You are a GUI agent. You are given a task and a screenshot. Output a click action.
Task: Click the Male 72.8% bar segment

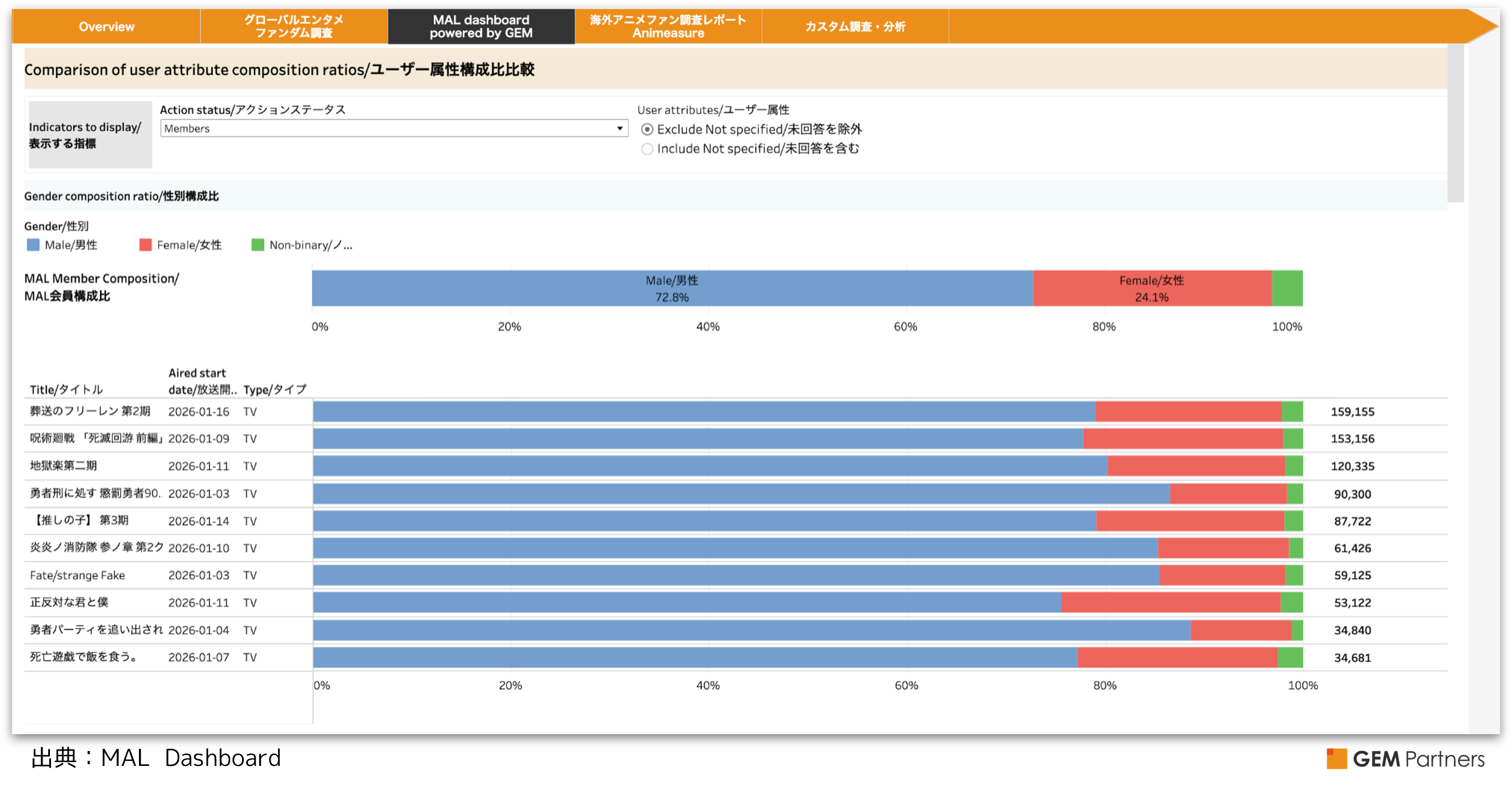[x=671, y=288]
